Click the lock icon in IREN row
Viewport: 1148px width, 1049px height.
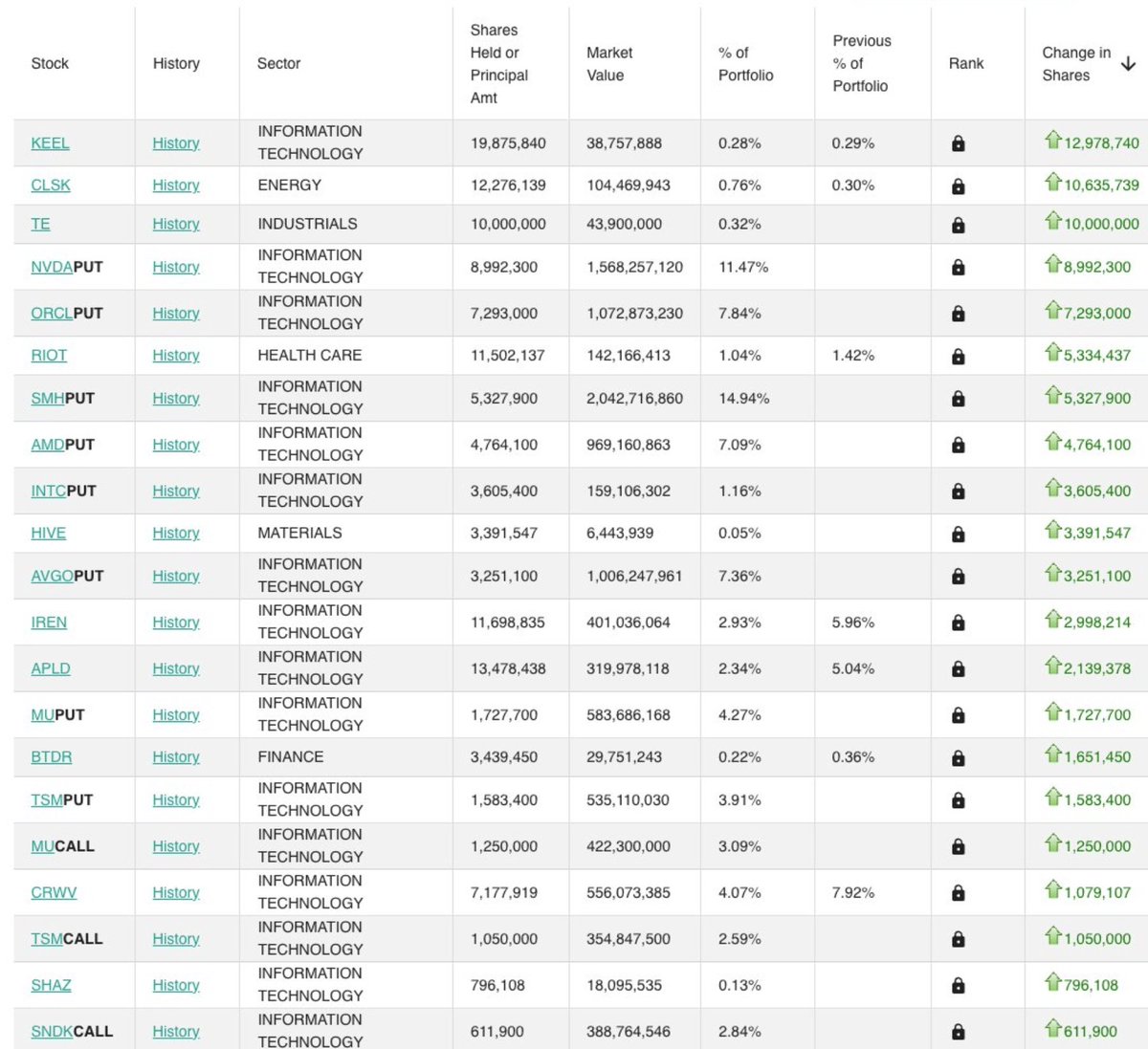tap(958, 623)
